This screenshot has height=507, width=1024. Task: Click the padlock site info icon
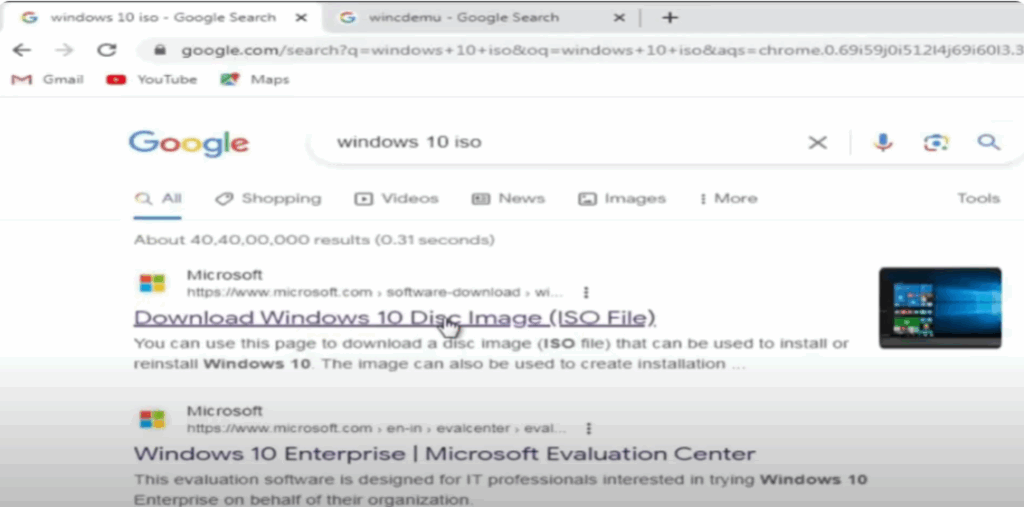[159, 50]
